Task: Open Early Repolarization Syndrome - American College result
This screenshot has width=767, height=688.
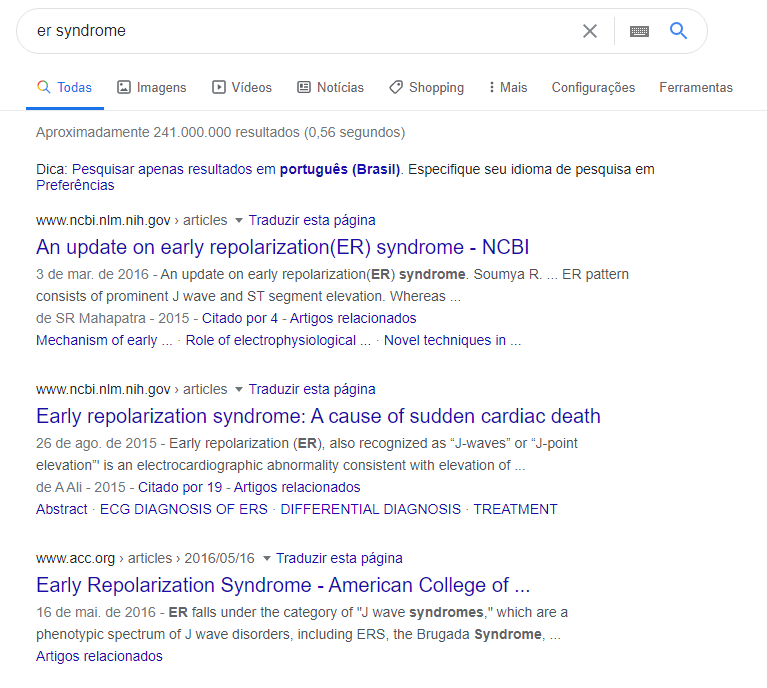Action: [x=283, y=585]
